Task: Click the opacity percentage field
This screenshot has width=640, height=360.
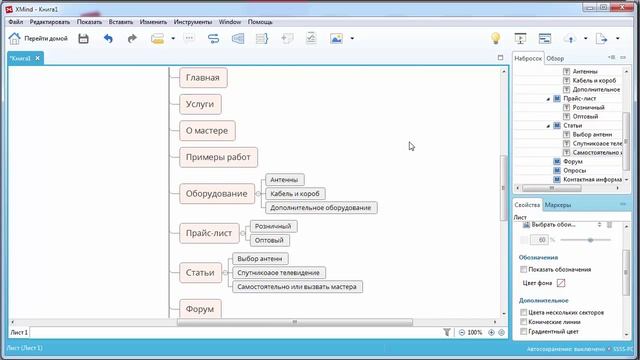Action: 539,240
